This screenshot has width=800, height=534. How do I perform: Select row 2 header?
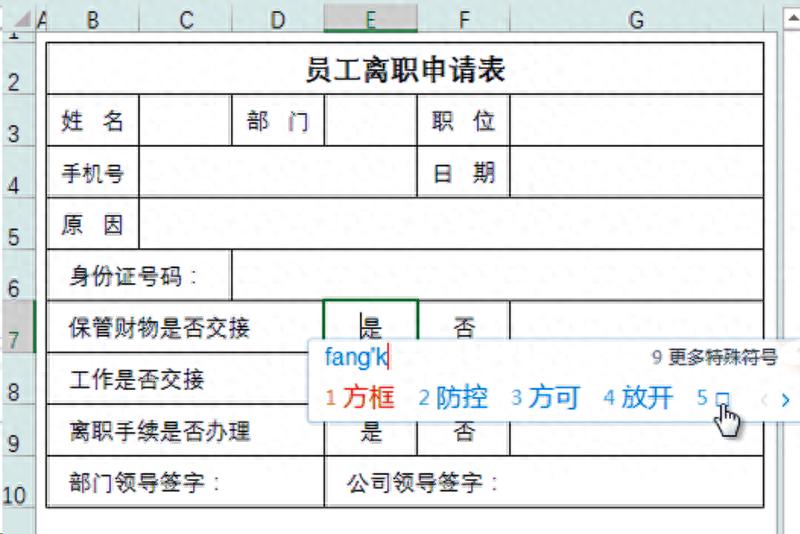point(18,68)
